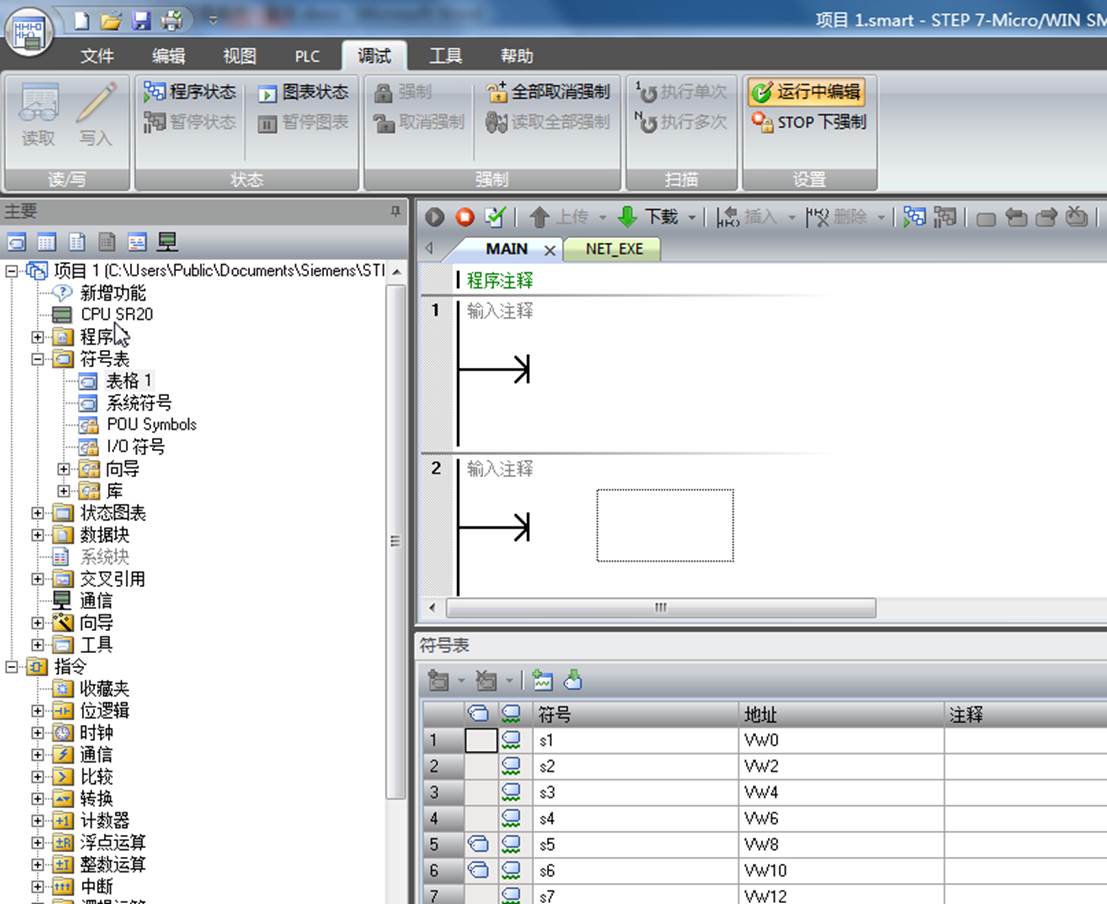
Task: Collapse the 符号表 tree node
Action: (38, 359)
